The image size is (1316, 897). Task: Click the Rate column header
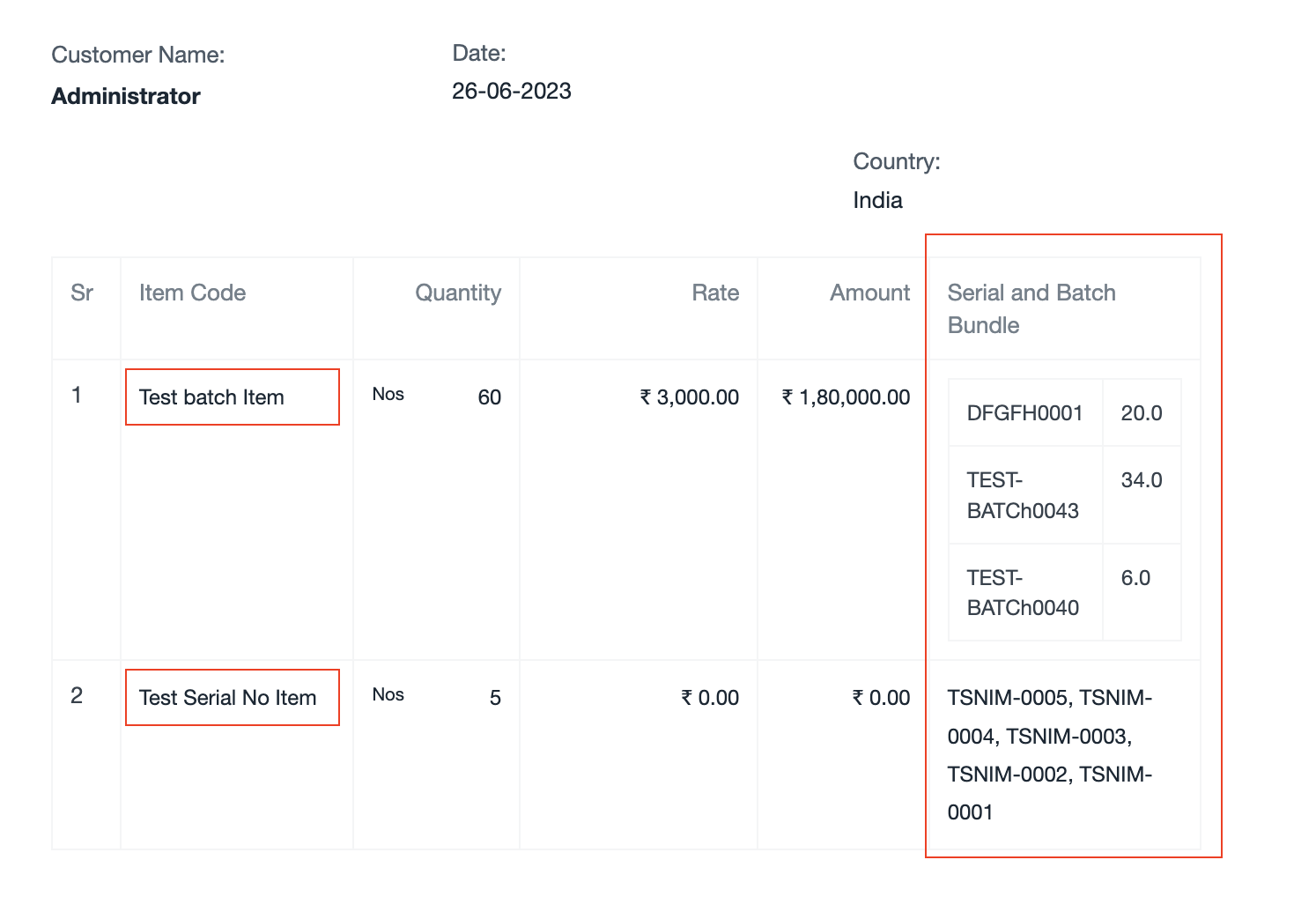coord(714,293)
